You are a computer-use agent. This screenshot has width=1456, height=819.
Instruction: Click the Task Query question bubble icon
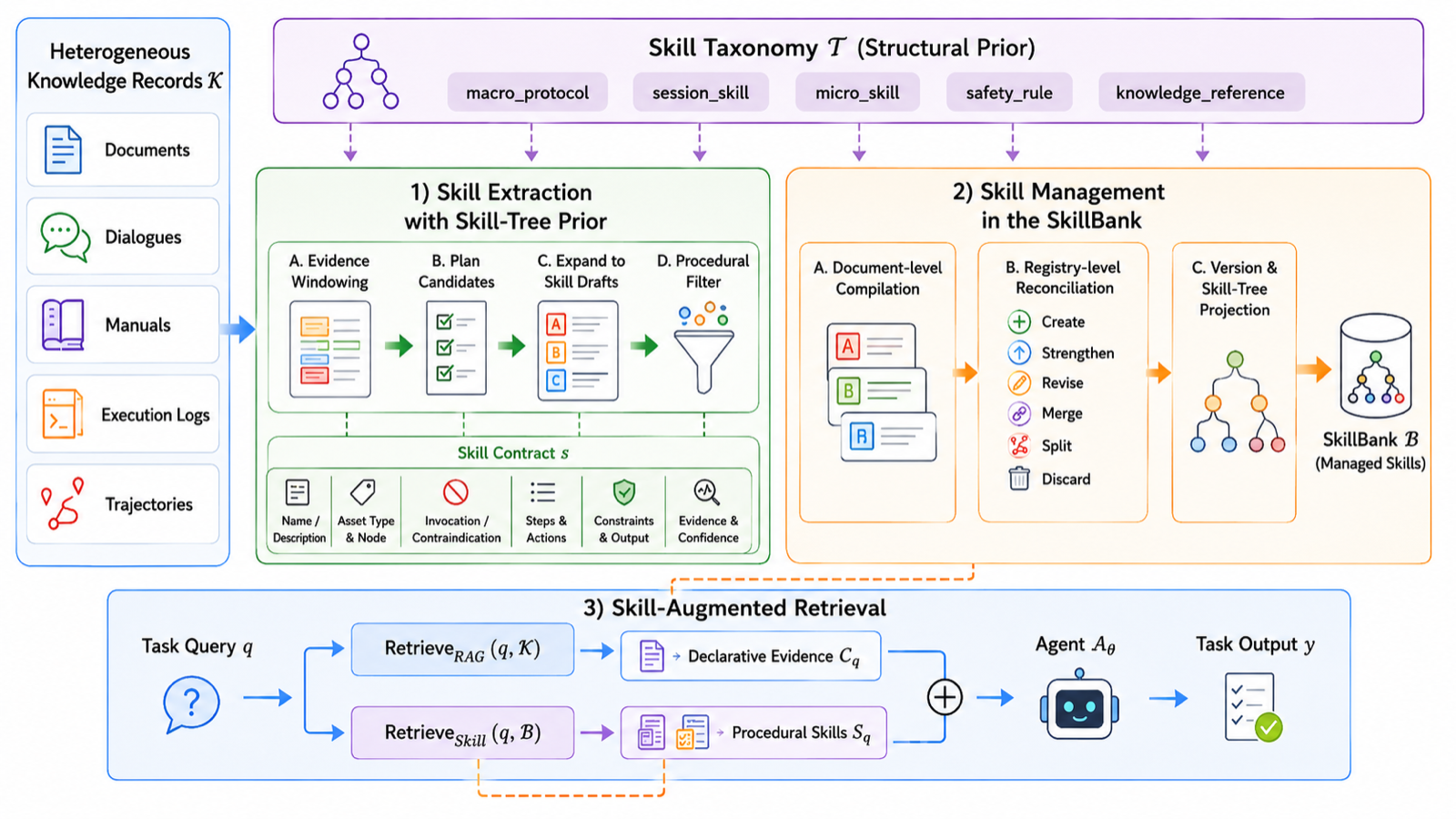(191, 704)
